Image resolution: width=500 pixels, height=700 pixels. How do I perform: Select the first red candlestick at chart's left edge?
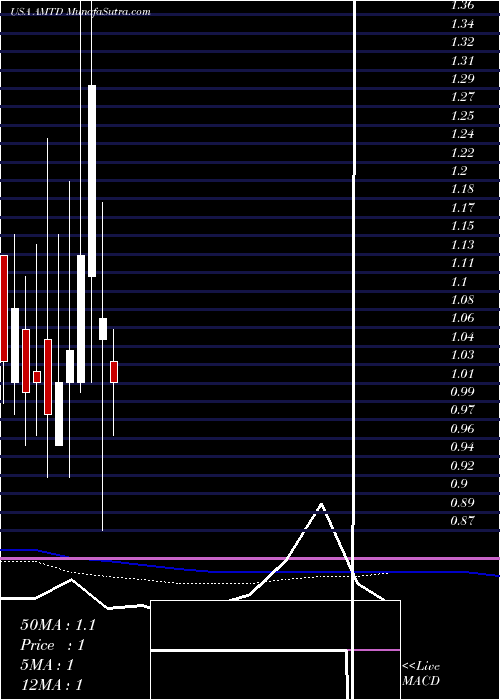(x=4, y=308)
